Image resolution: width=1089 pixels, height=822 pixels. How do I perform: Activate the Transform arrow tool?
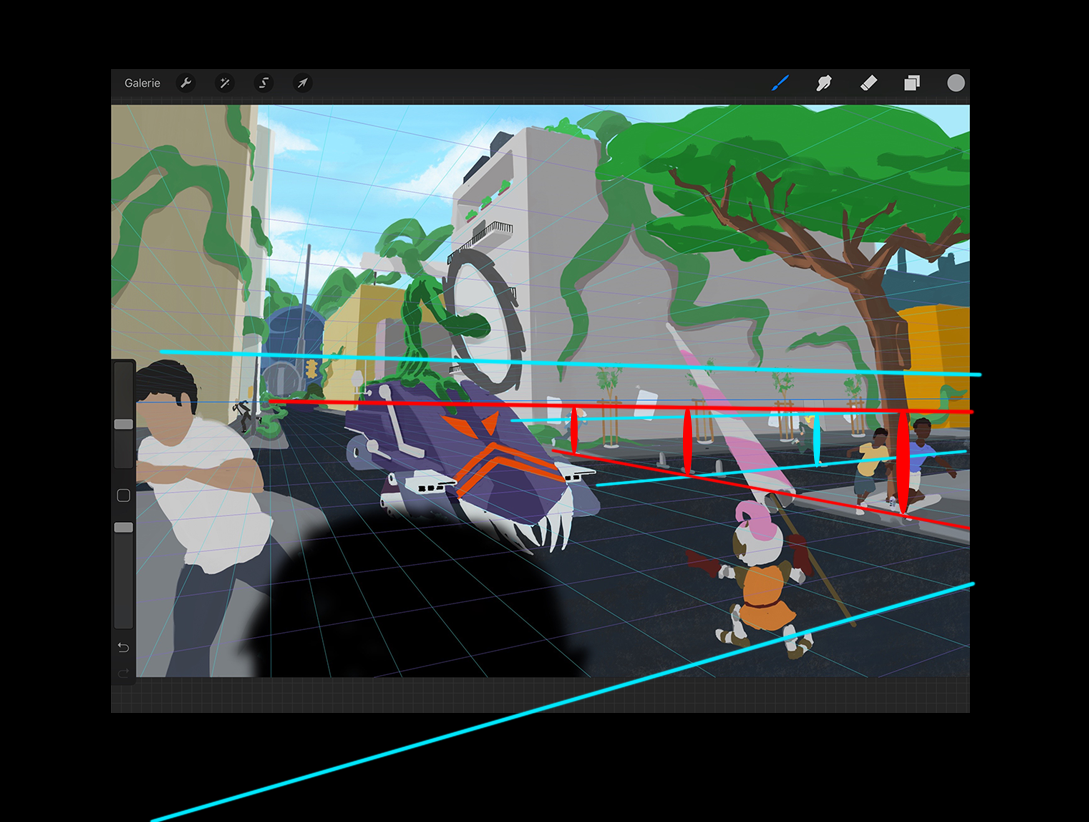[302, 83]
